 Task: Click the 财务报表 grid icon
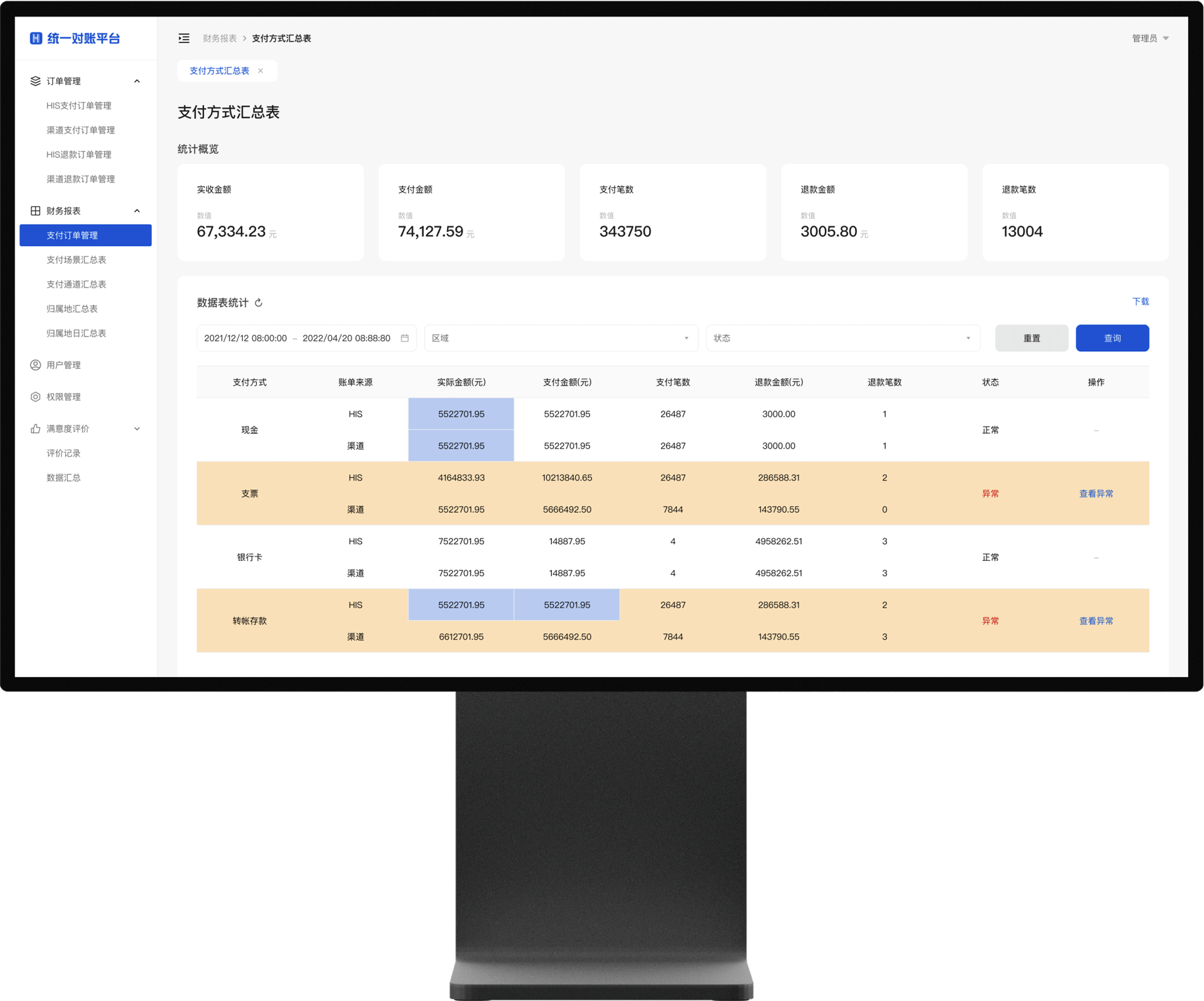pos(36,210)
